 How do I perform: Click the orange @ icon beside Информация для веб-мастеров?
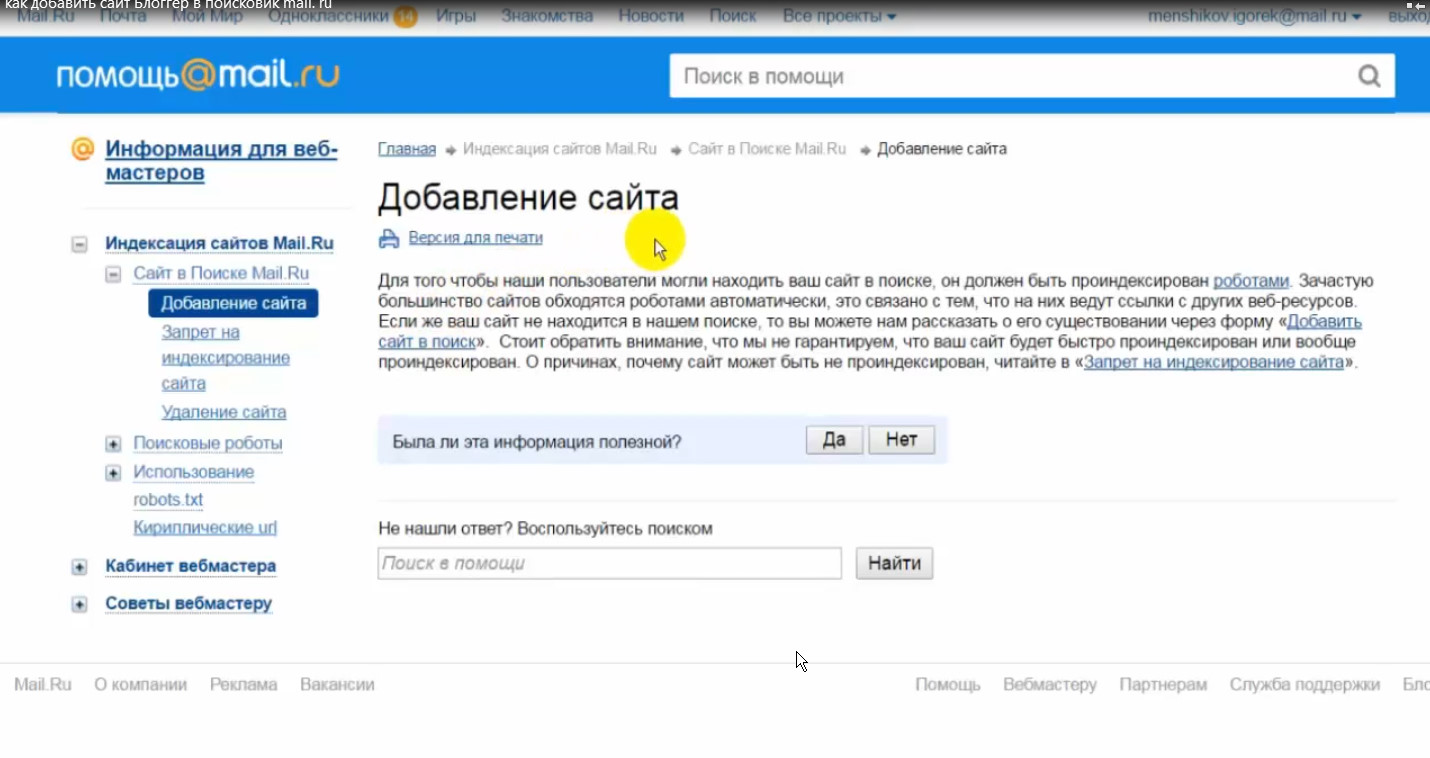(x=83, y=150)
